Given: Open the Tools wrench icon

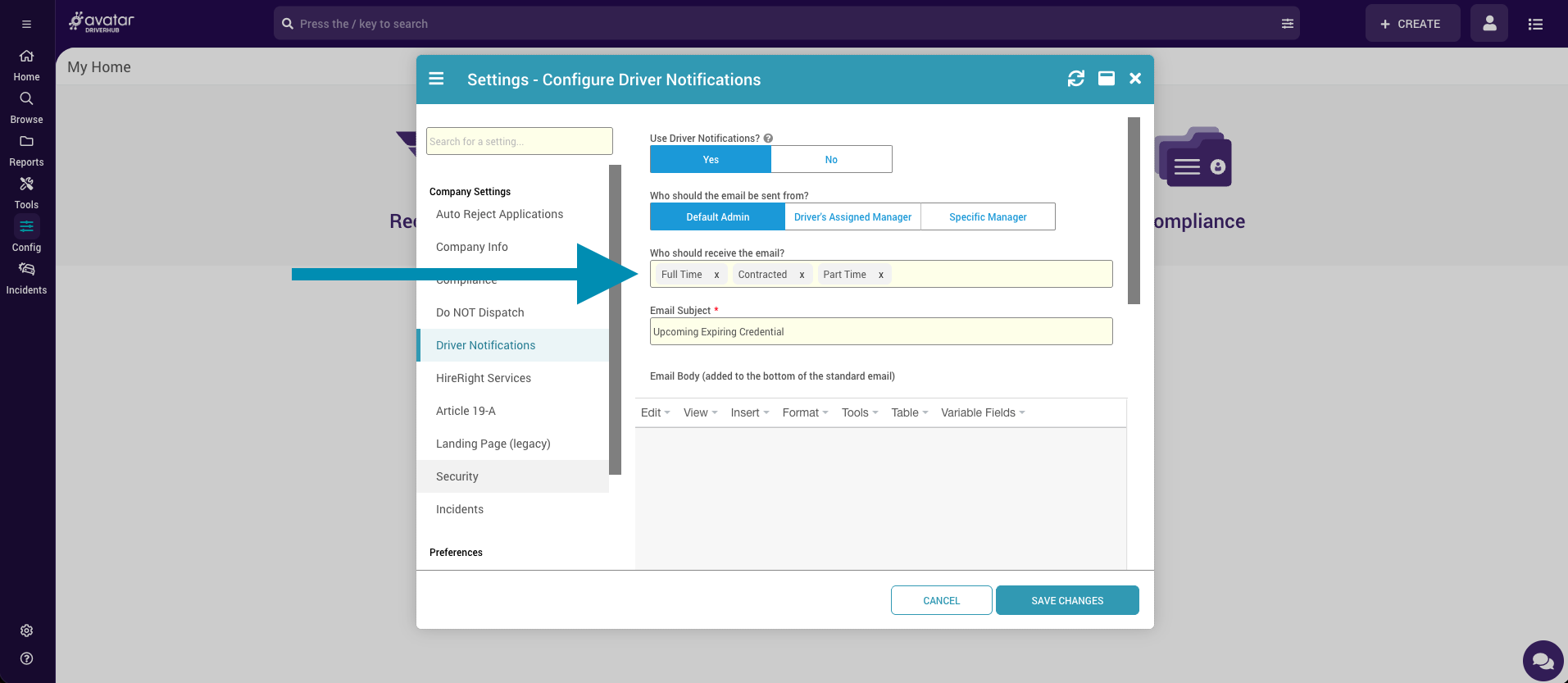Looking at the screenshot, I should pos(26,184).
